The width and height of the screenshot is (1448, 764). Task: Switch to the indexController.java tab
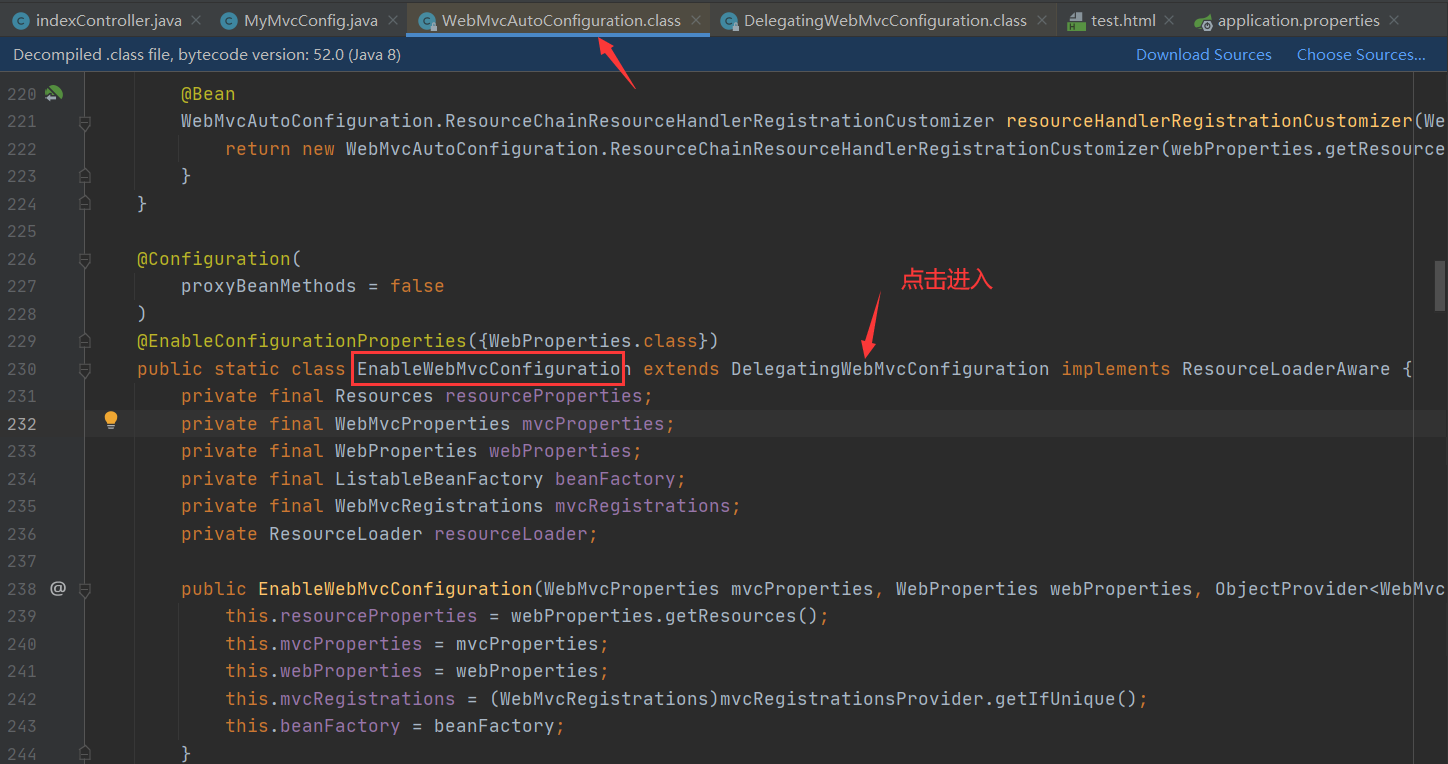(108, 20)
